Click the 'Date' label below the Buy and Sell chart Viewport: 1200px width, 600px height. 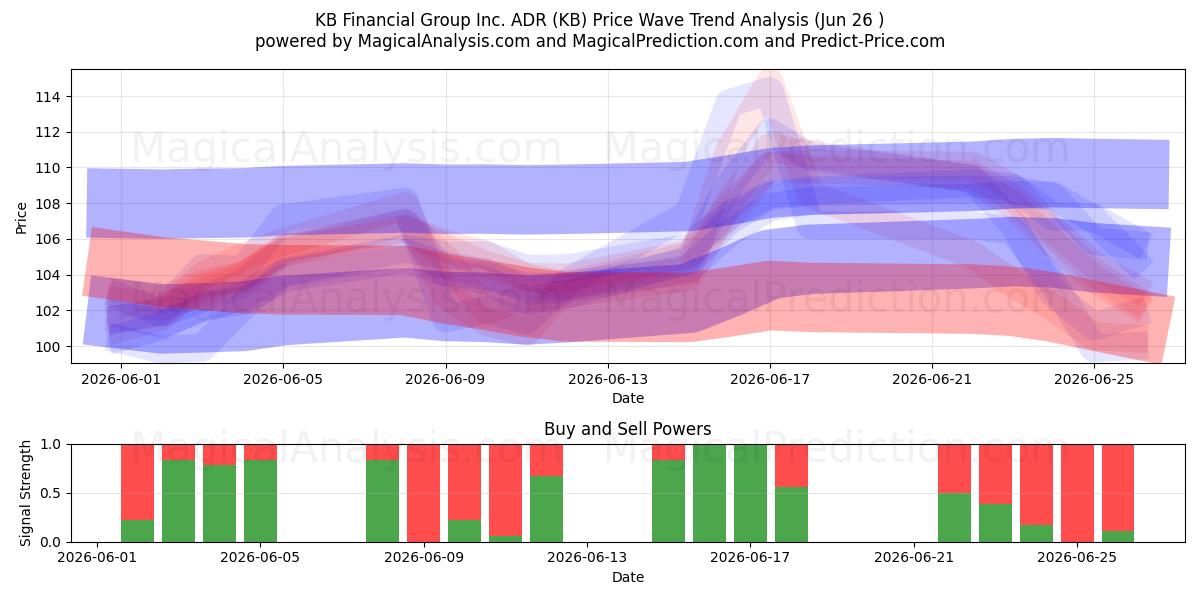[x=628, y=577]
